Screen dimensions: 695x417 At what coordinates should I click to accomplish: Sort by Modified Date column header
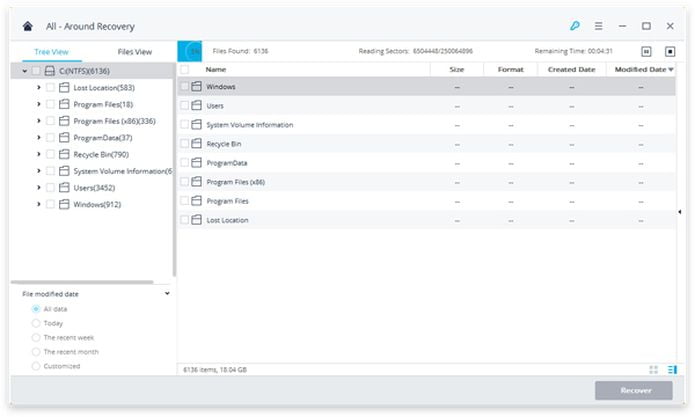click(641, 69)
